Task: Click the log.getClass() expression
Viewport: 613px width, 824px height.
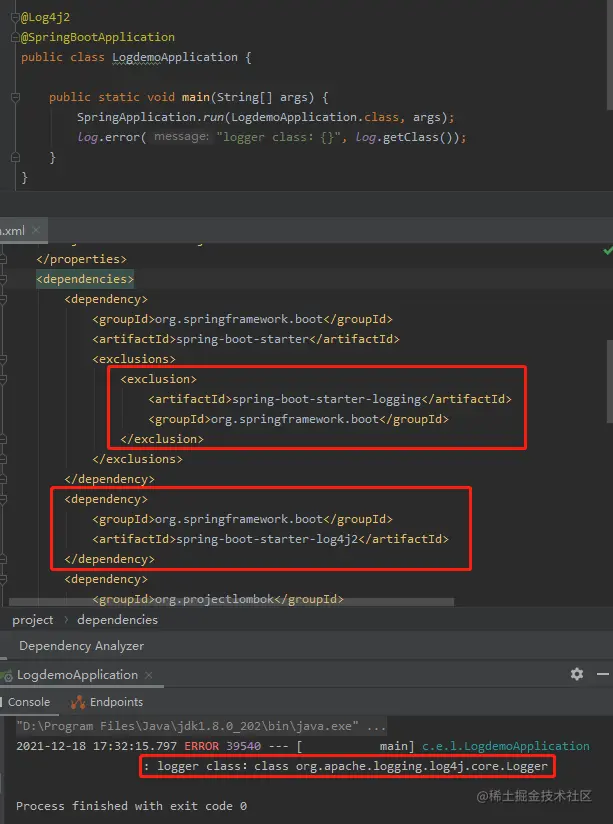Action: [x=407, y=137]
